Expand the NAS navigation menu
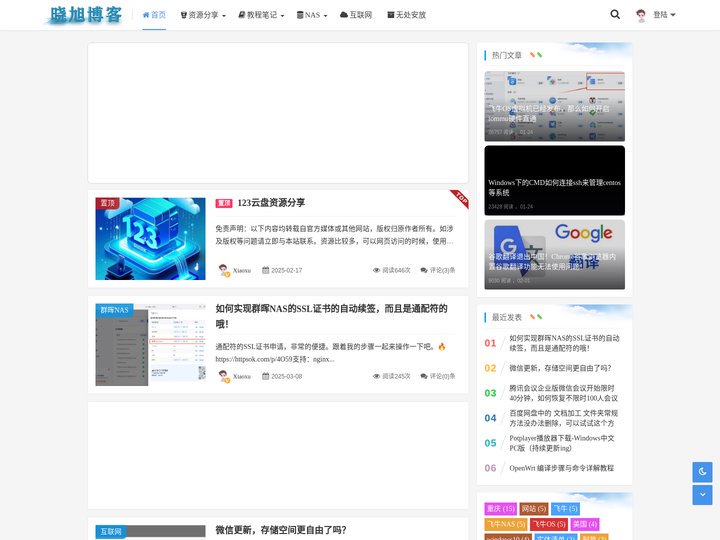This screenshot has width=720, height=540. pos(312,15)
